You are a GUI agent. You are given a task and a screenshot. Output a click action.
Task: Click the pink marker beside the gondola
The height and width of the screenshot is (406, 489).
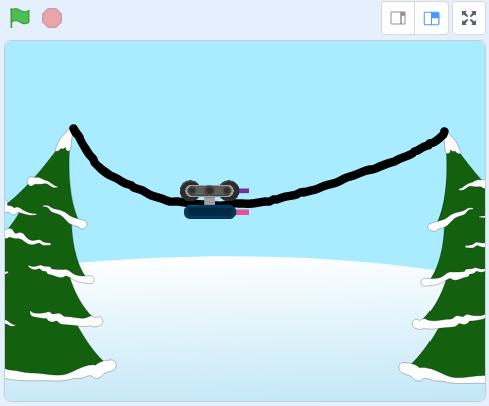[x=242, y=212]
